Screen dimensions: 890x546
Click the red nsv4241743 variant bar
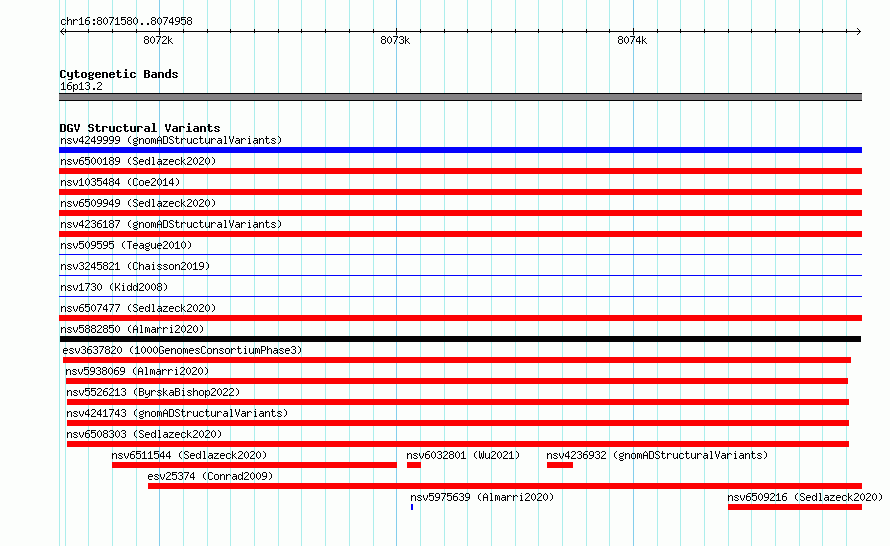coord(458,423)
